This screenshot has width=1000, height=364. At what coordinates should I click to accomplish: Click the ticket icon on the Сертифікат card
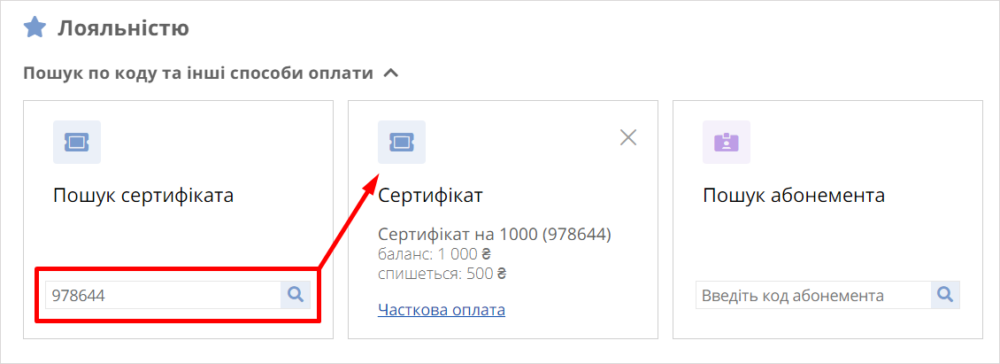click(402, 142)
